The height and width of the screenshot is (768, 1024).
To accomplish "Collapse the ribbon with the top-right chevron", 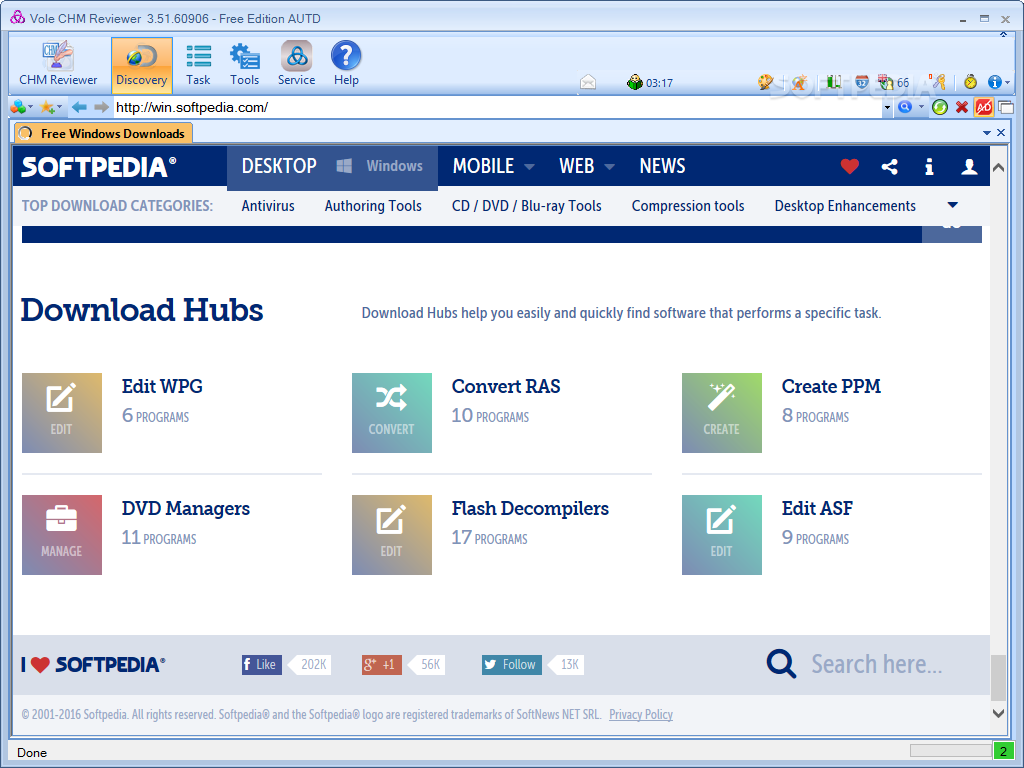I will tap(1003, 34).
